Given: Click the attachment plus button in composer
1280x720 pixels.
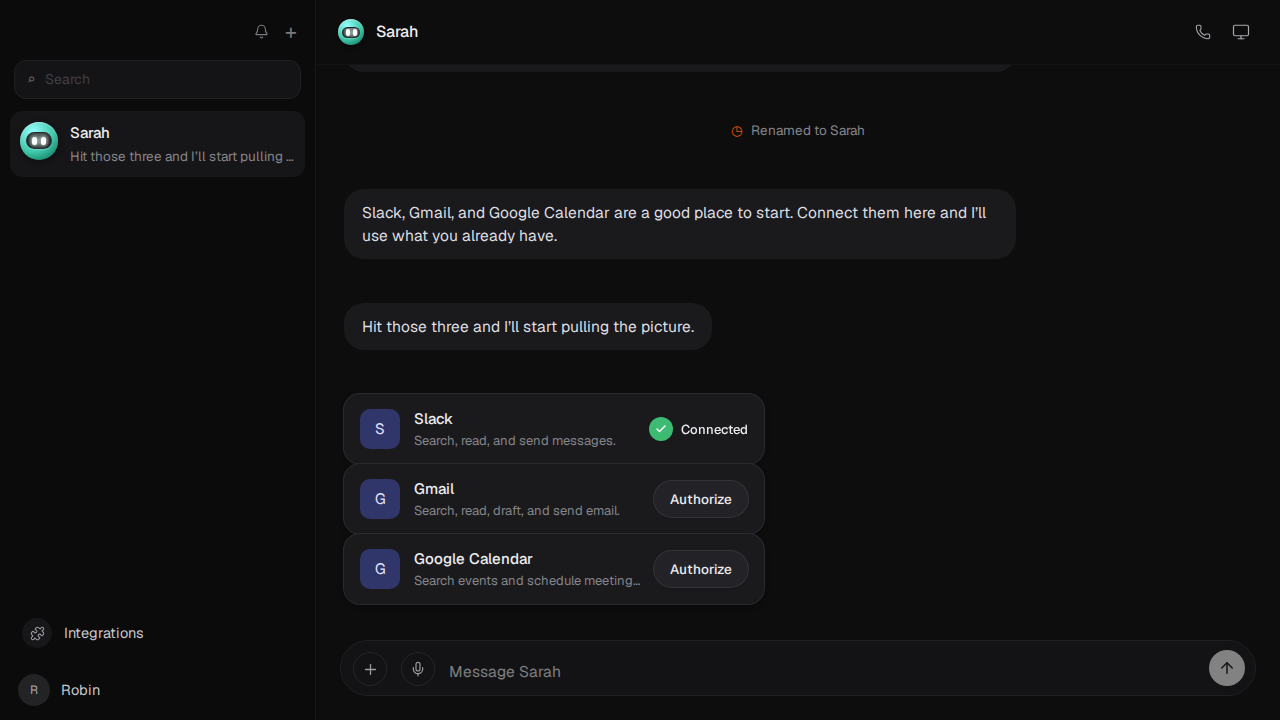Looking at the screenshot, I should coord(370,669).
